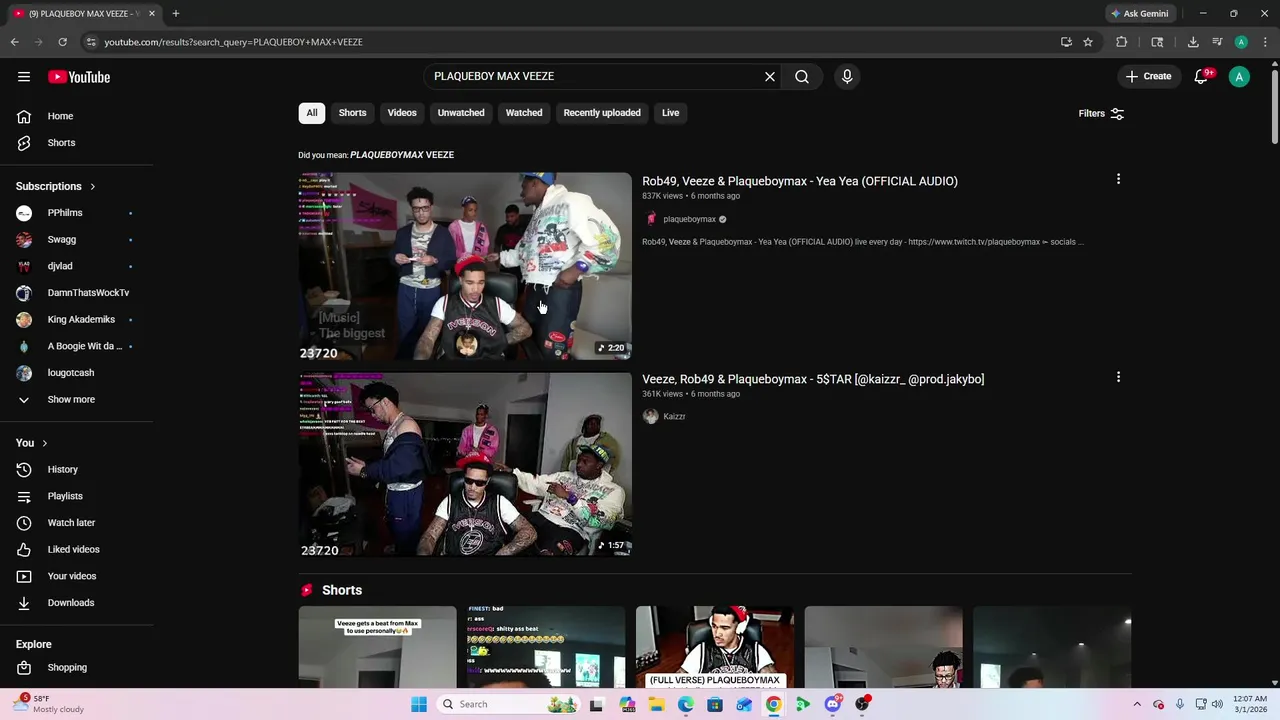
Task: Click the Chrome address bar URL
Action: [233, 42]
